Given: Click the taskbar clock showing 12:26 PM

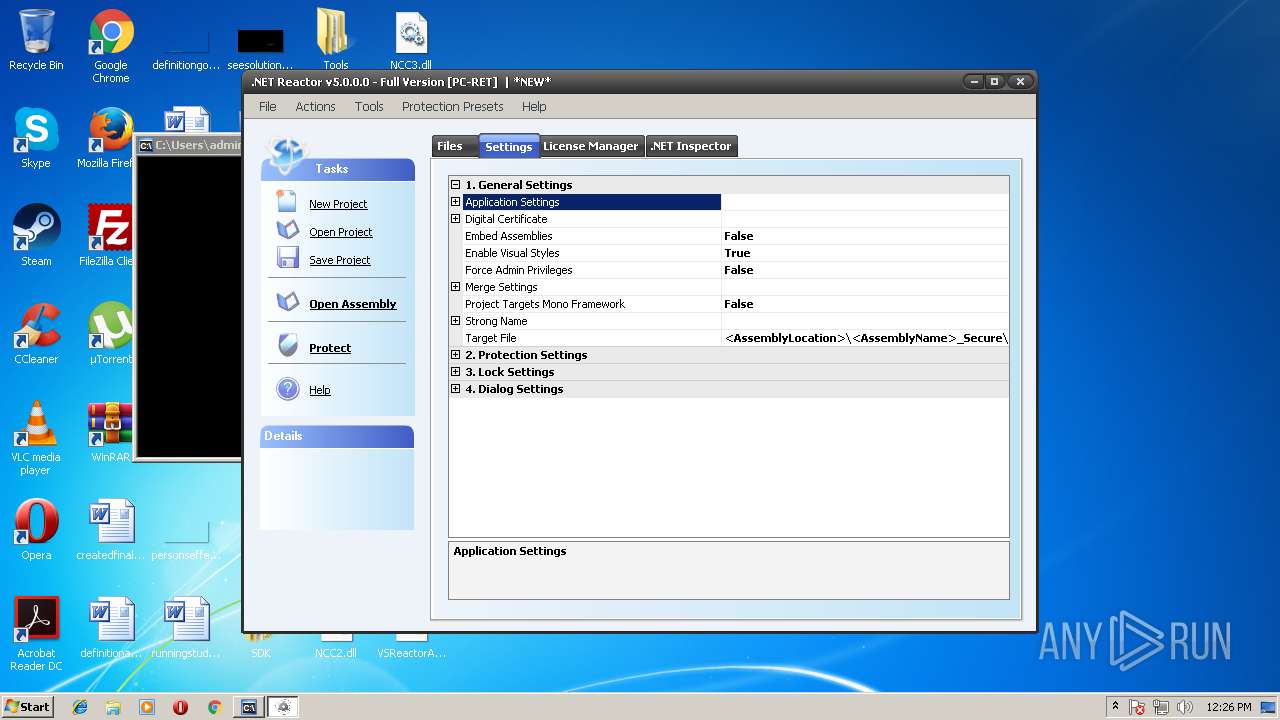Looking at the screenshot, I should click(x=1228, y=707).
